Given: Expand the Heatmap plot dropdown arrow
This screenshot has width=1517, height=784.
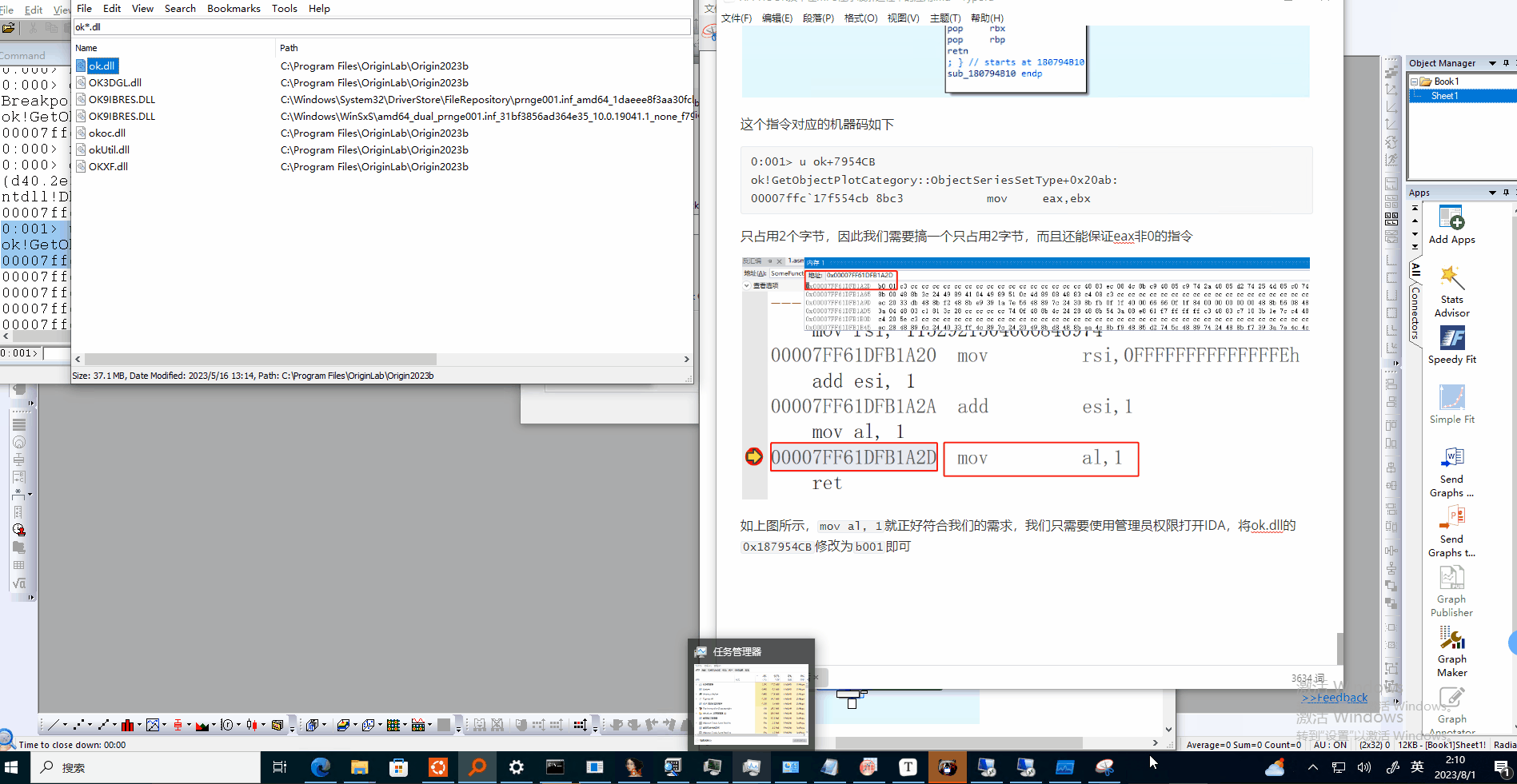Looking at the screenshot, I should coord(405,725).
